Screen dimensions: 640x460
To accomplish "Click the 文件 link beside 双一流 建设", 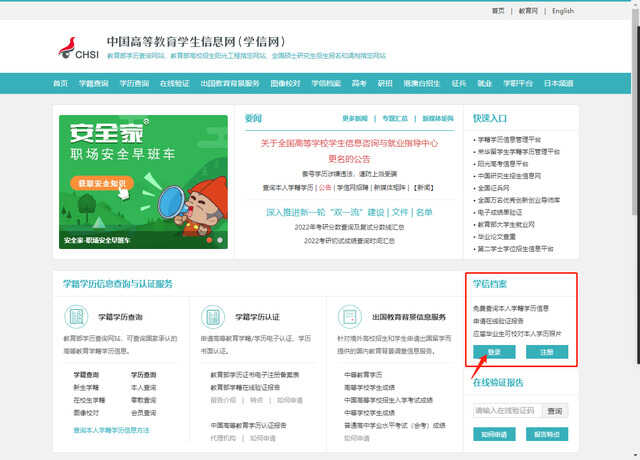I will [x=400, y=212].
